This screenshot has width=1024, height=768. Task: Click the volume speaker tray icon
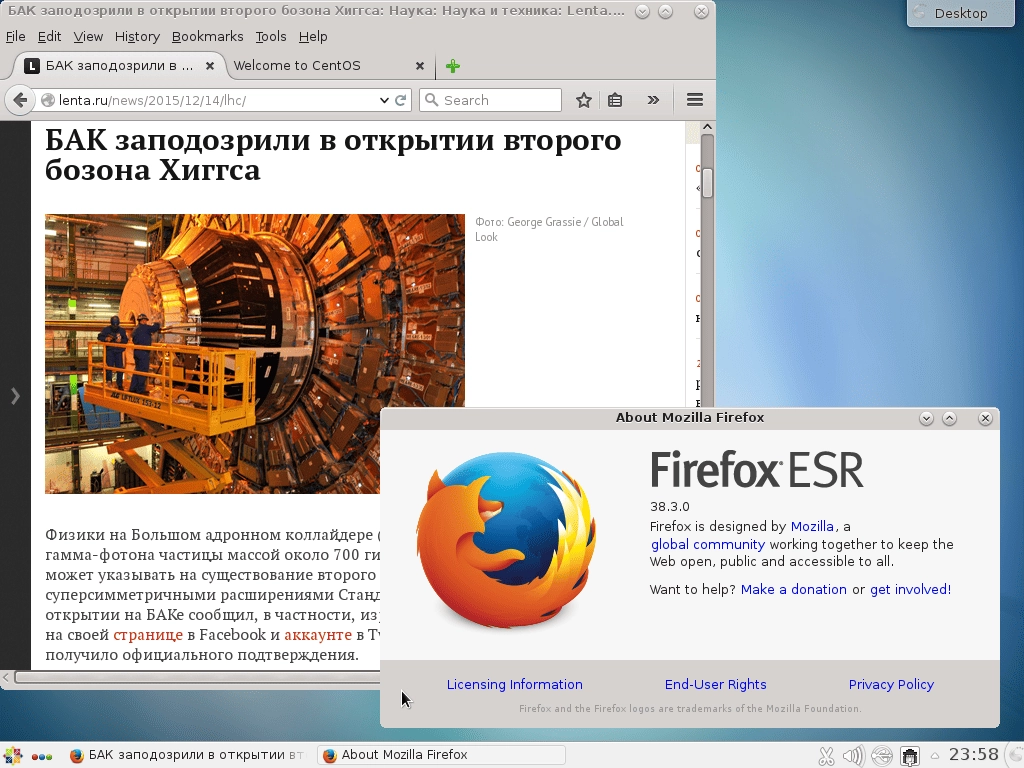tap(853, 756)
